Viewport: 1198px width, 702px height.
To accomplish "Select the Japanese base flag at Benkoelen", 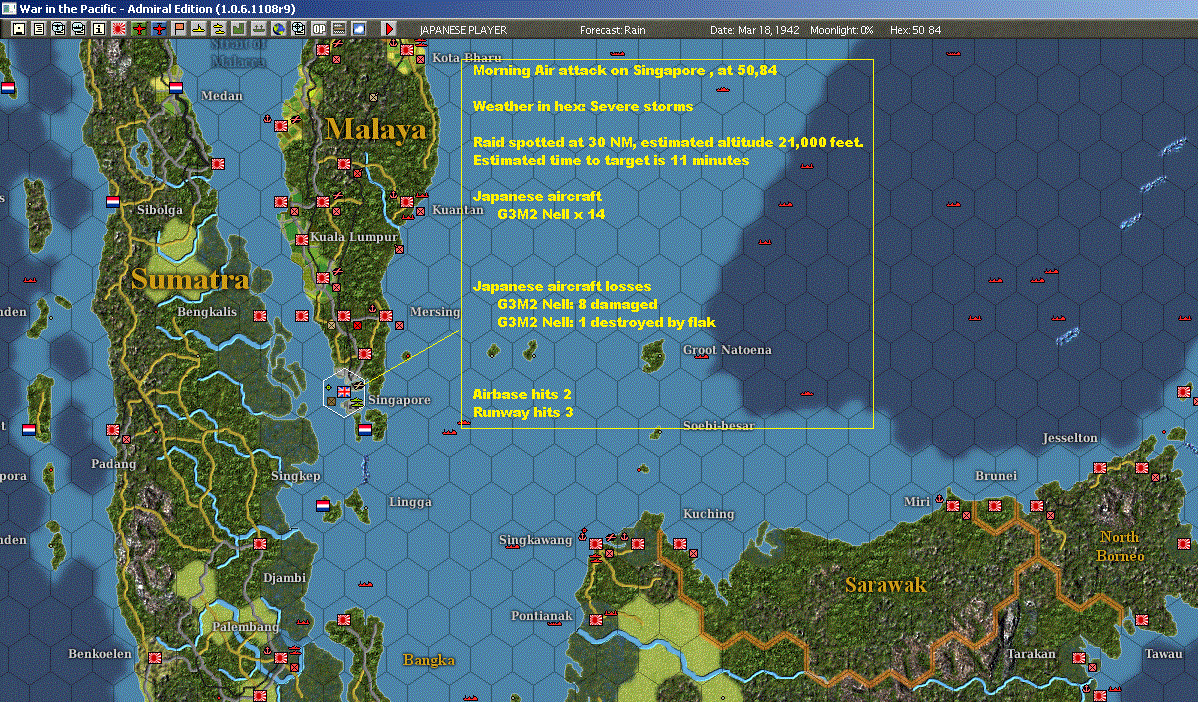I will coord(154,658).
